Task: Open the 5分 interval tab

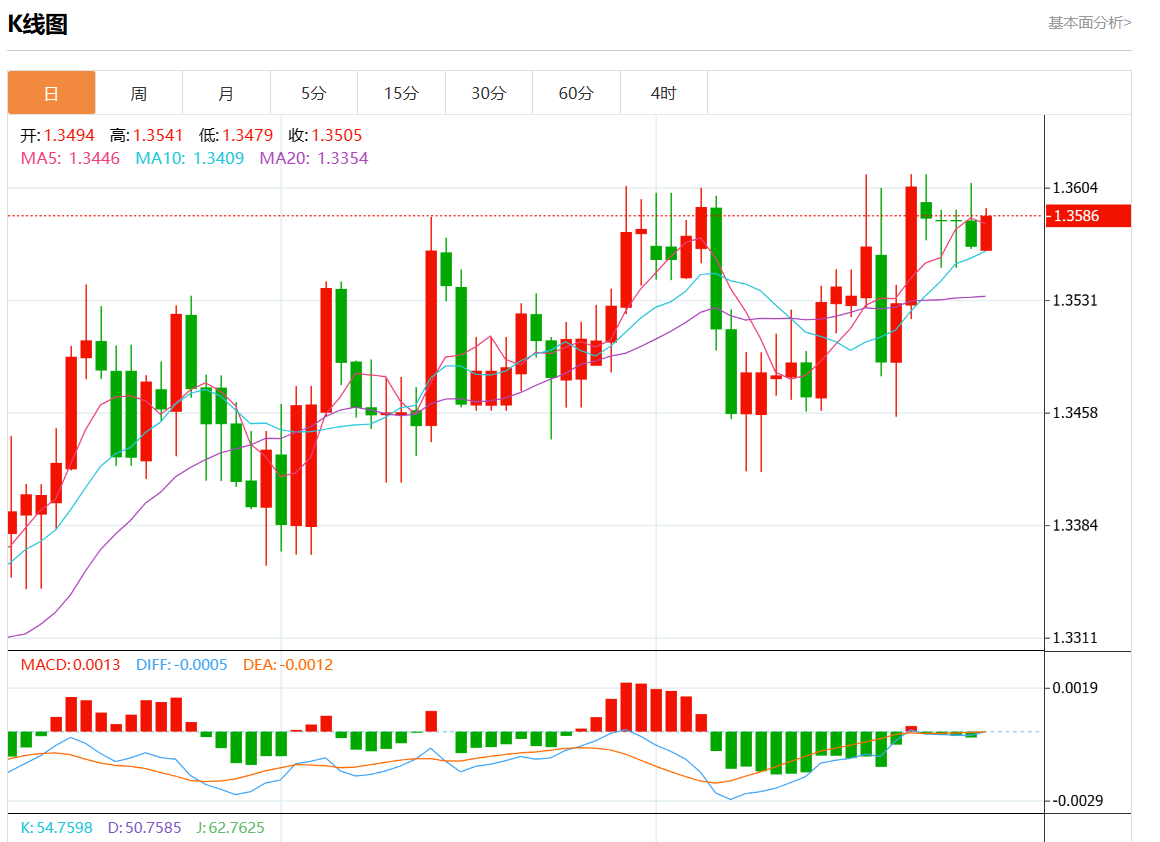Action: pos(314,93)
